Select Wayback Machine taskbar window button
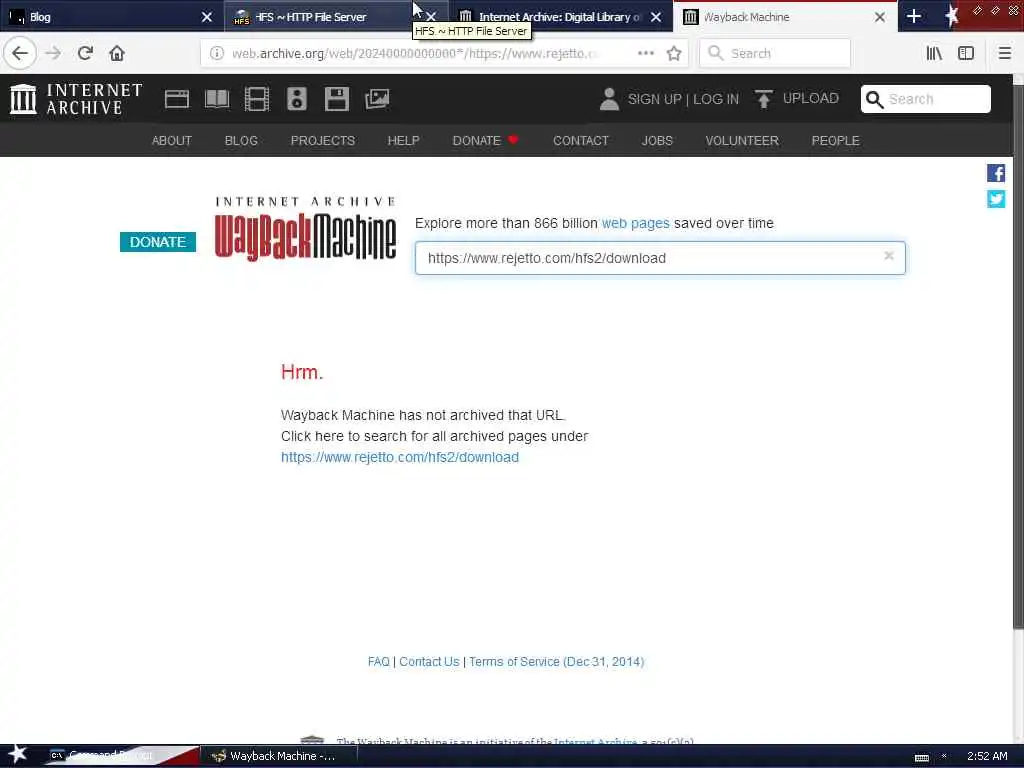The width and height of the screenshot is (1024, 768). (x=278, y=756)
